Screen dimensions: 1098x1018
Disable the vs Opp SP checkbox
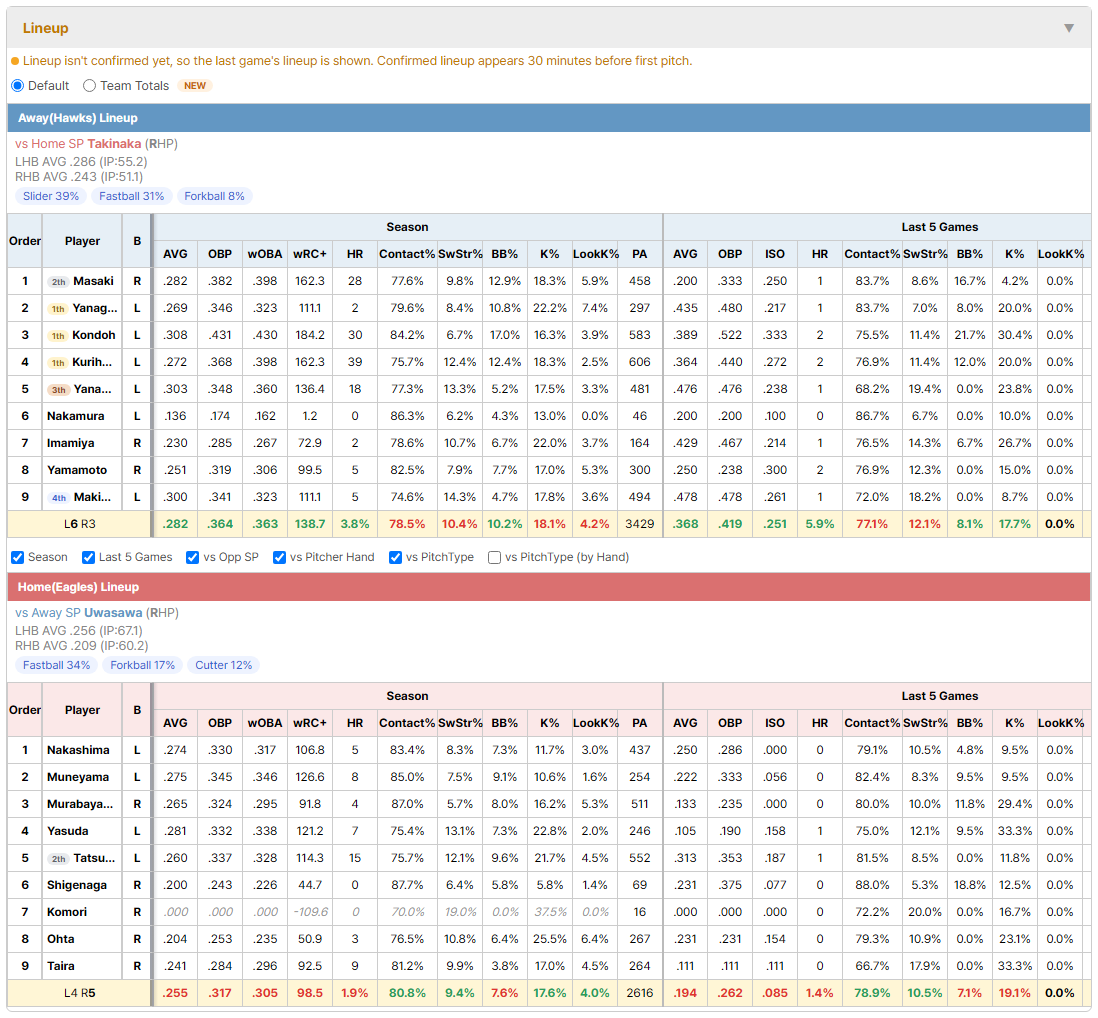(193, 557)
